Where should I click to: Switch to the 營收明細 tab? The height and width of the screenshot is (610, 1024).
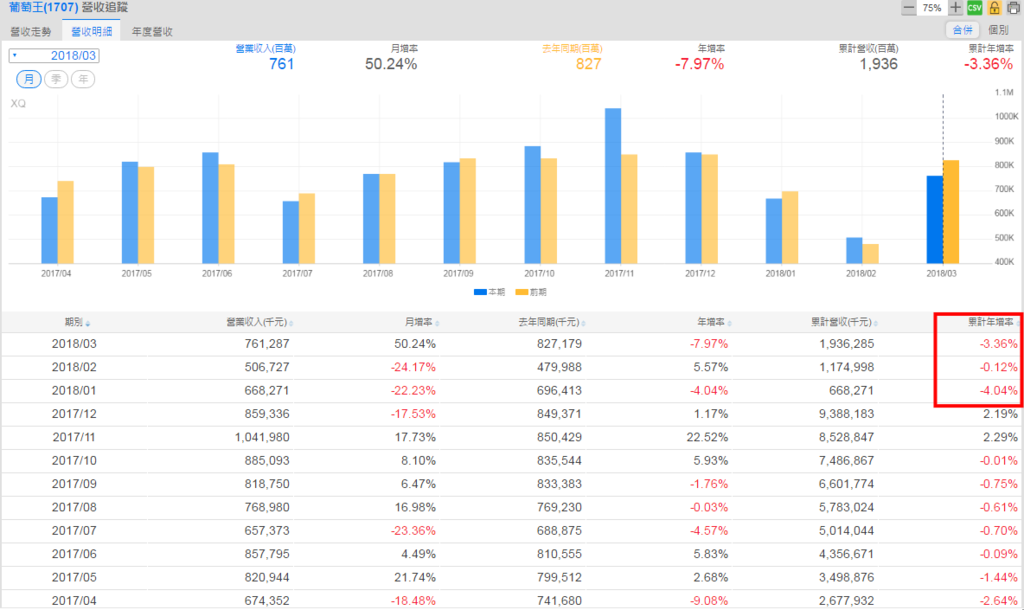91,31
